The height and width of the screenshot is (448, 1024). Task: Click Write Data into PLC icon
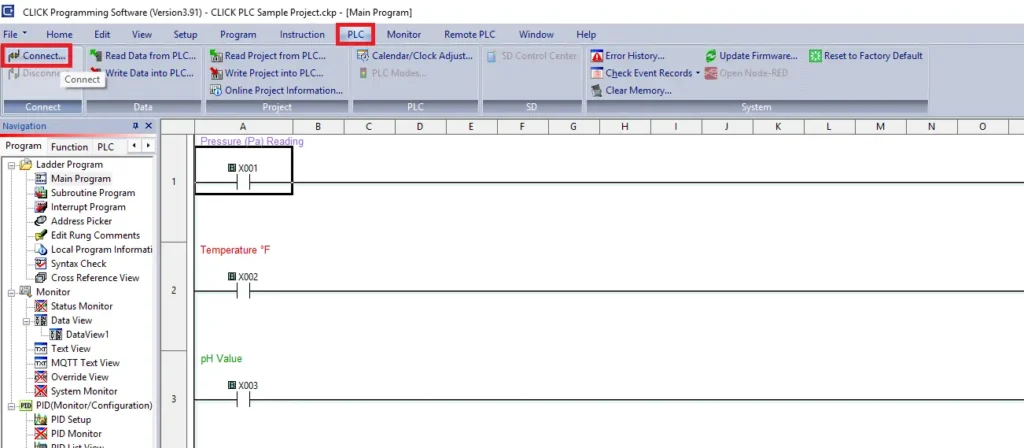[97, 73]
